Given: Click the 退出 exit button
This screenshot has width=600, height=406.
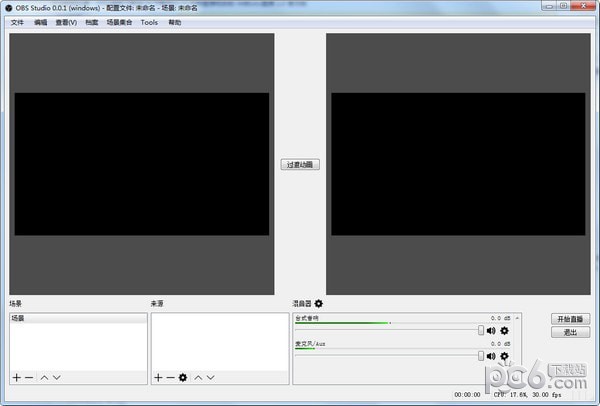Looking at the screenshot, I should click(571, 332).
